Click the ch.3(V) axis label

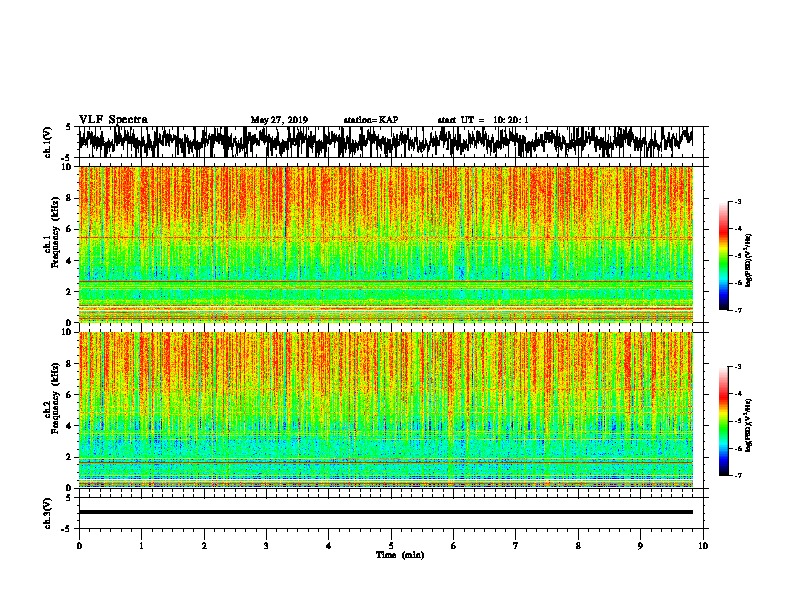coord(48,513)
